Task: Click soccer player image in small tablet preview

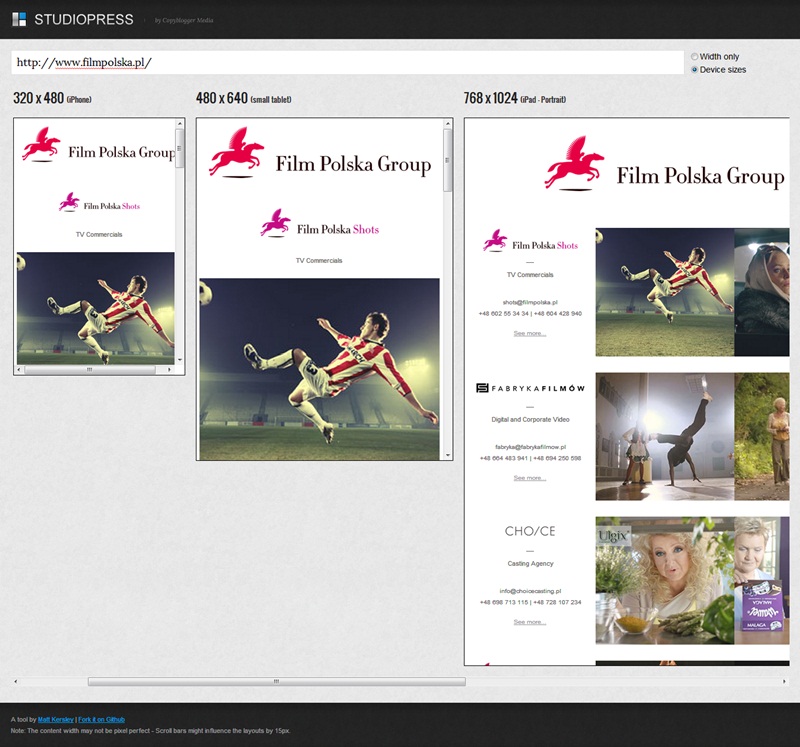Action: pos(319,369)
